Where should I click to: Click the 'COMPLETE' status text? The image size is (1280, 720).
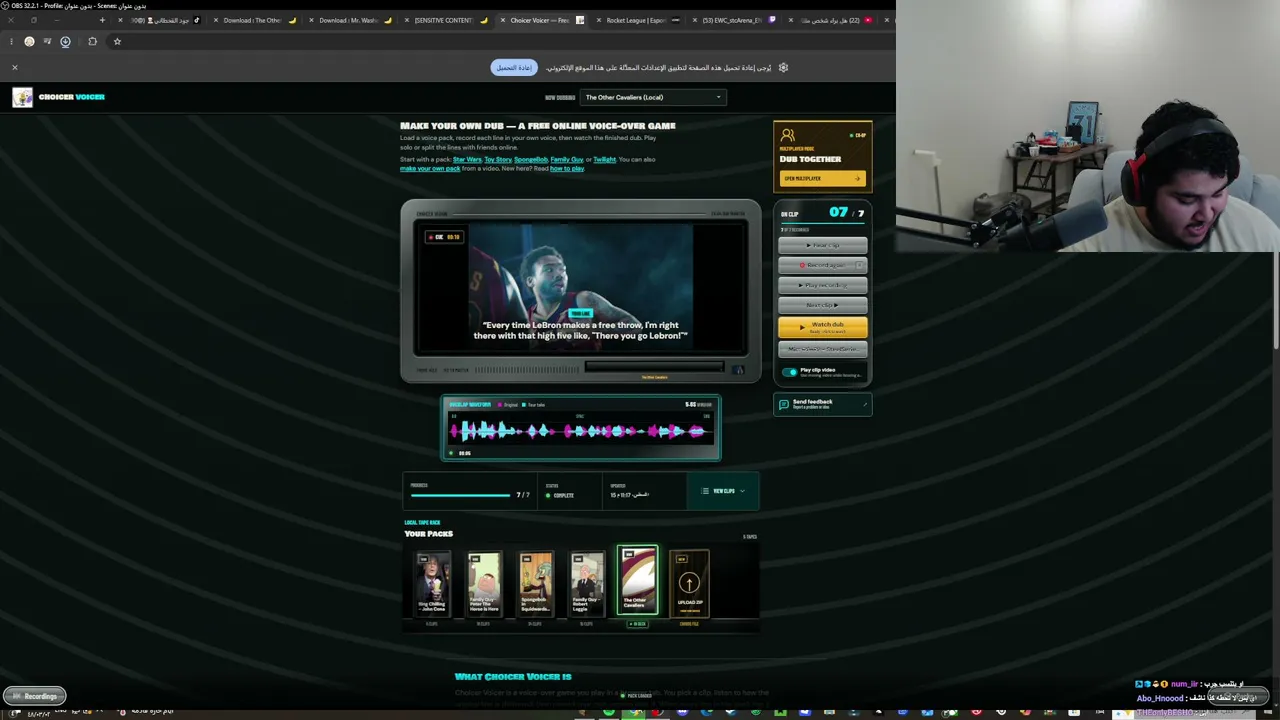(x=564, y=496)
